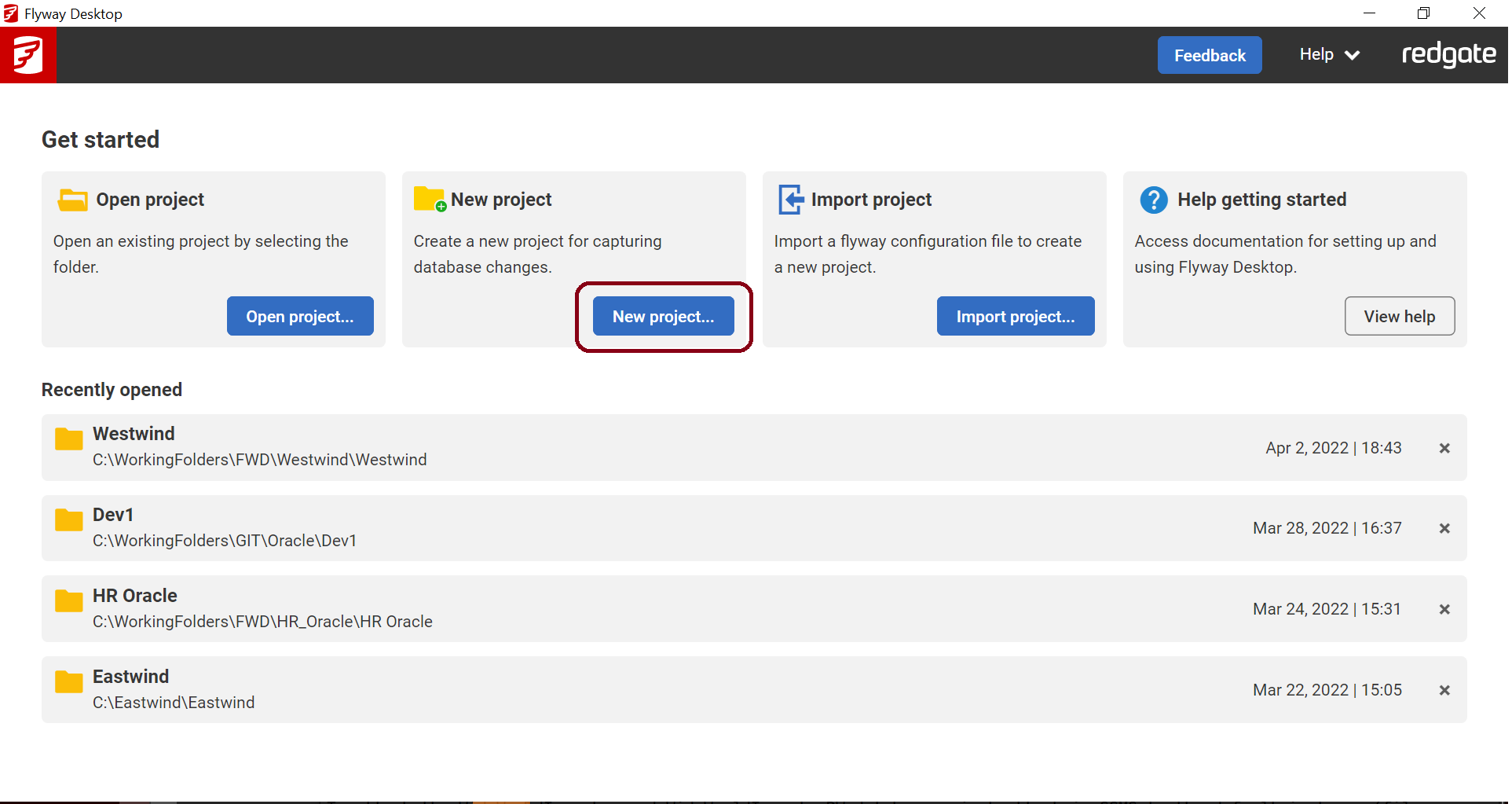Viewport: 1512px width, 804px height.
Task: Click the folder icon beside HR Oracle
Action: coord(68,600)
